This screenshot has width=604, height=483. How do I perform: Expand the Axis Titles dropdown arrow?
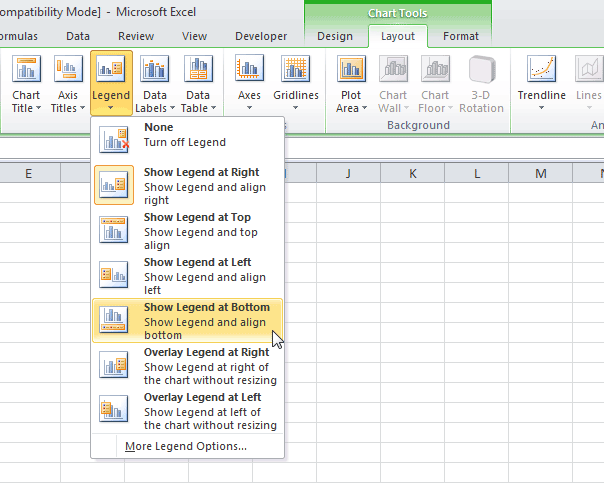(82, 108)
